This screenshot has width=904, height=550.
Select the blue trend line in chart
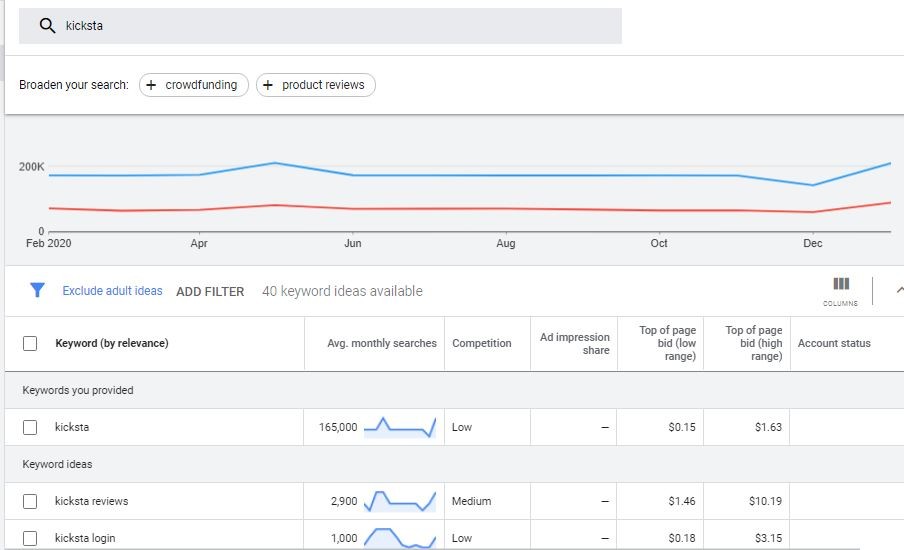coord(470,175)
